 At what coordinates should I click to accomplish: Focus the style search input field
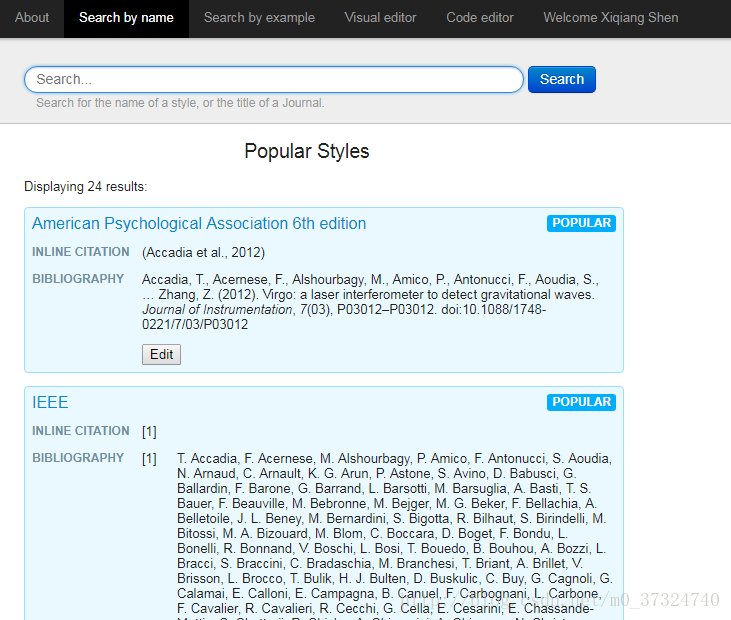[274, 79]
